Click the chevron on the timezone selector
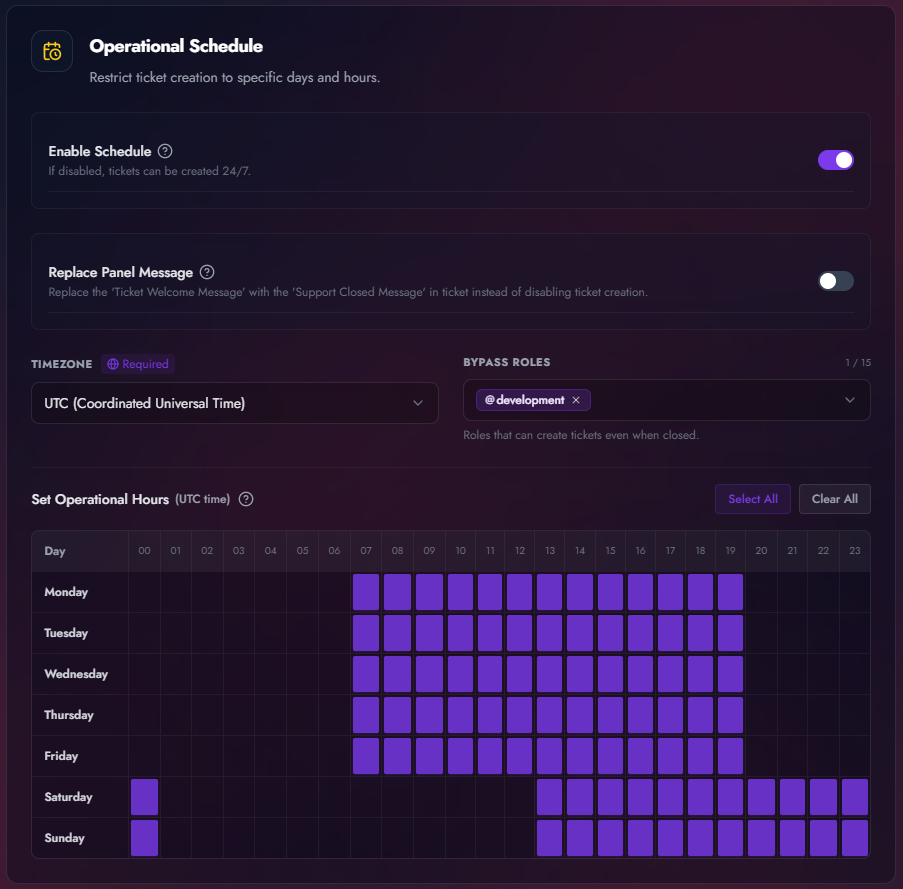 point(419,402)
